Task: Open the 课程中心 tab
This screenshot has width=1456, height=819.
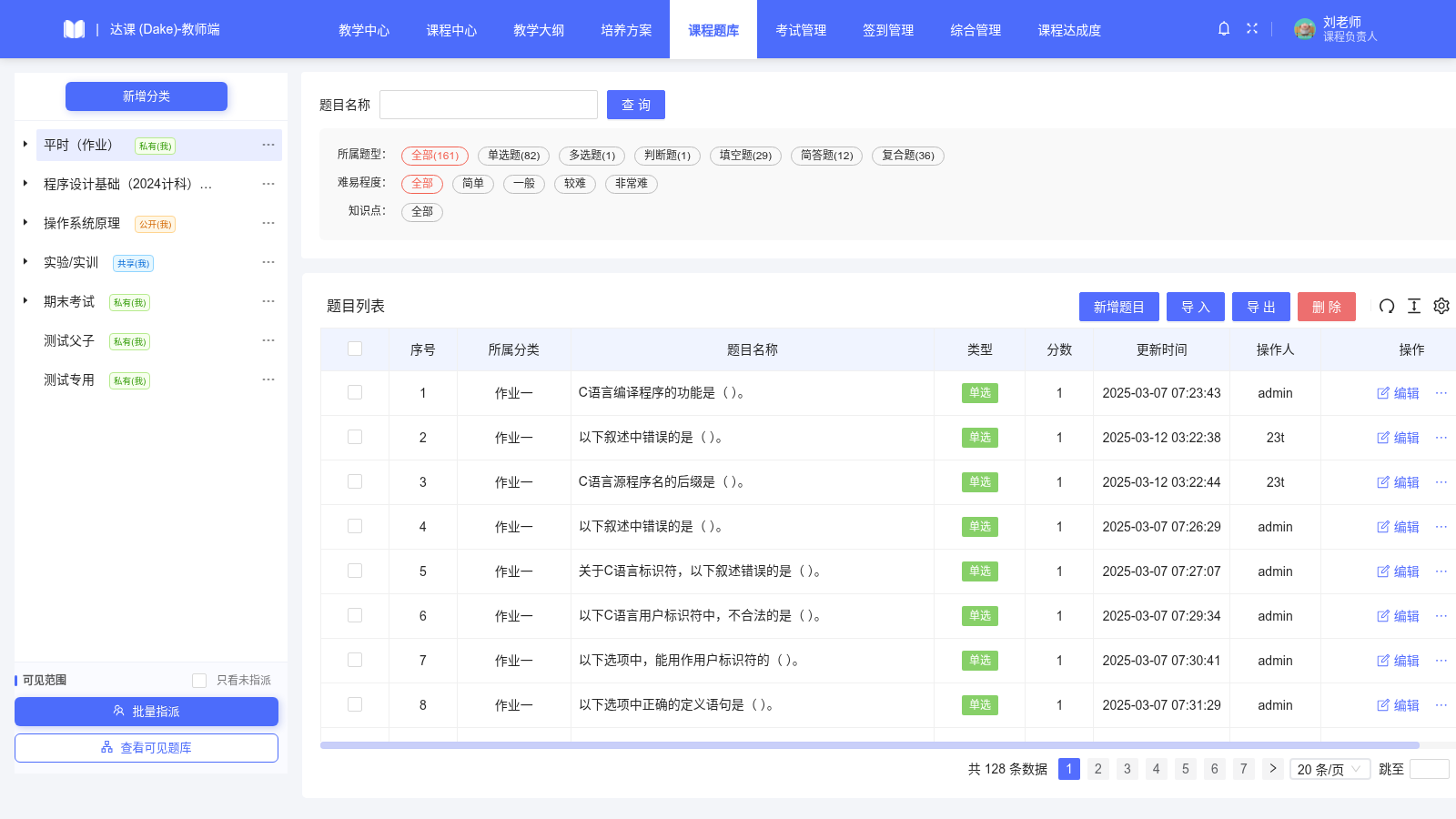Action: 451,30
